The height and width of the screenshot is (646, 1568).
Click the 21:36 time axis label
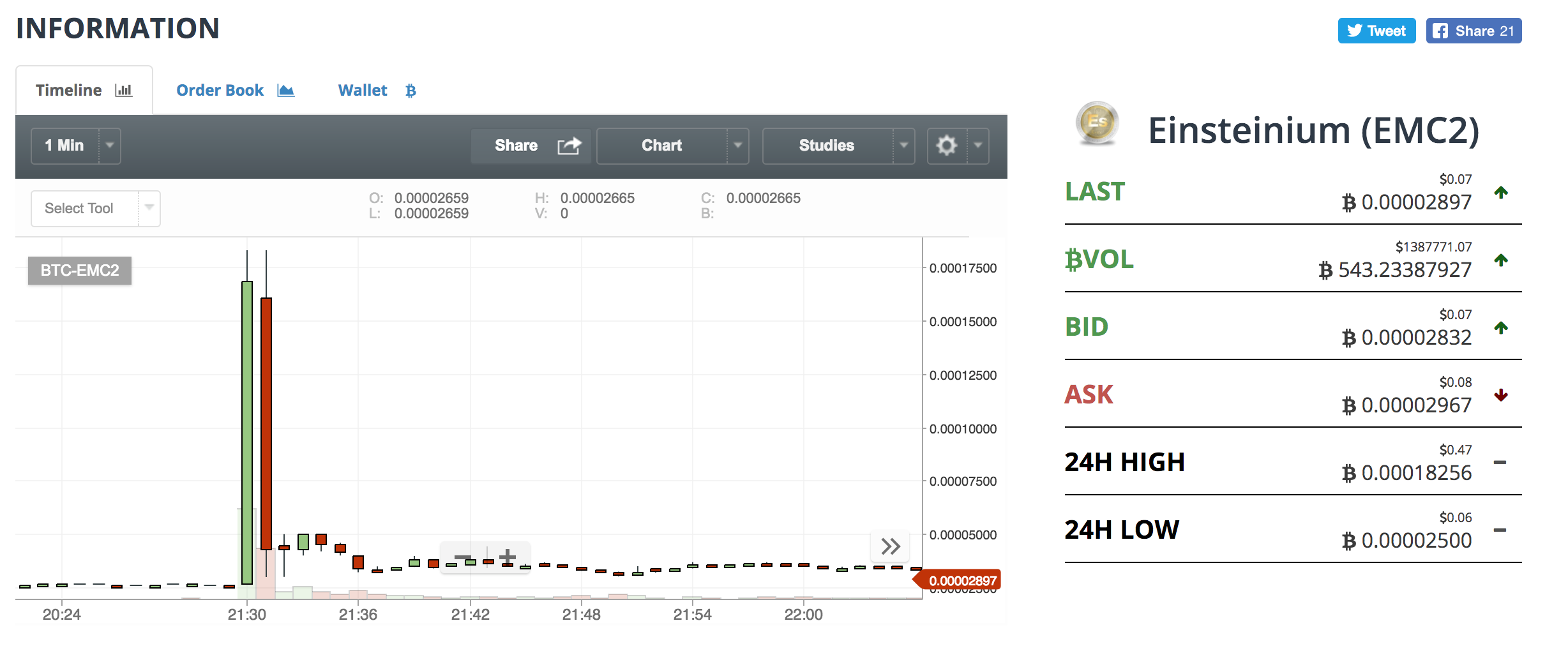[358, 615]
